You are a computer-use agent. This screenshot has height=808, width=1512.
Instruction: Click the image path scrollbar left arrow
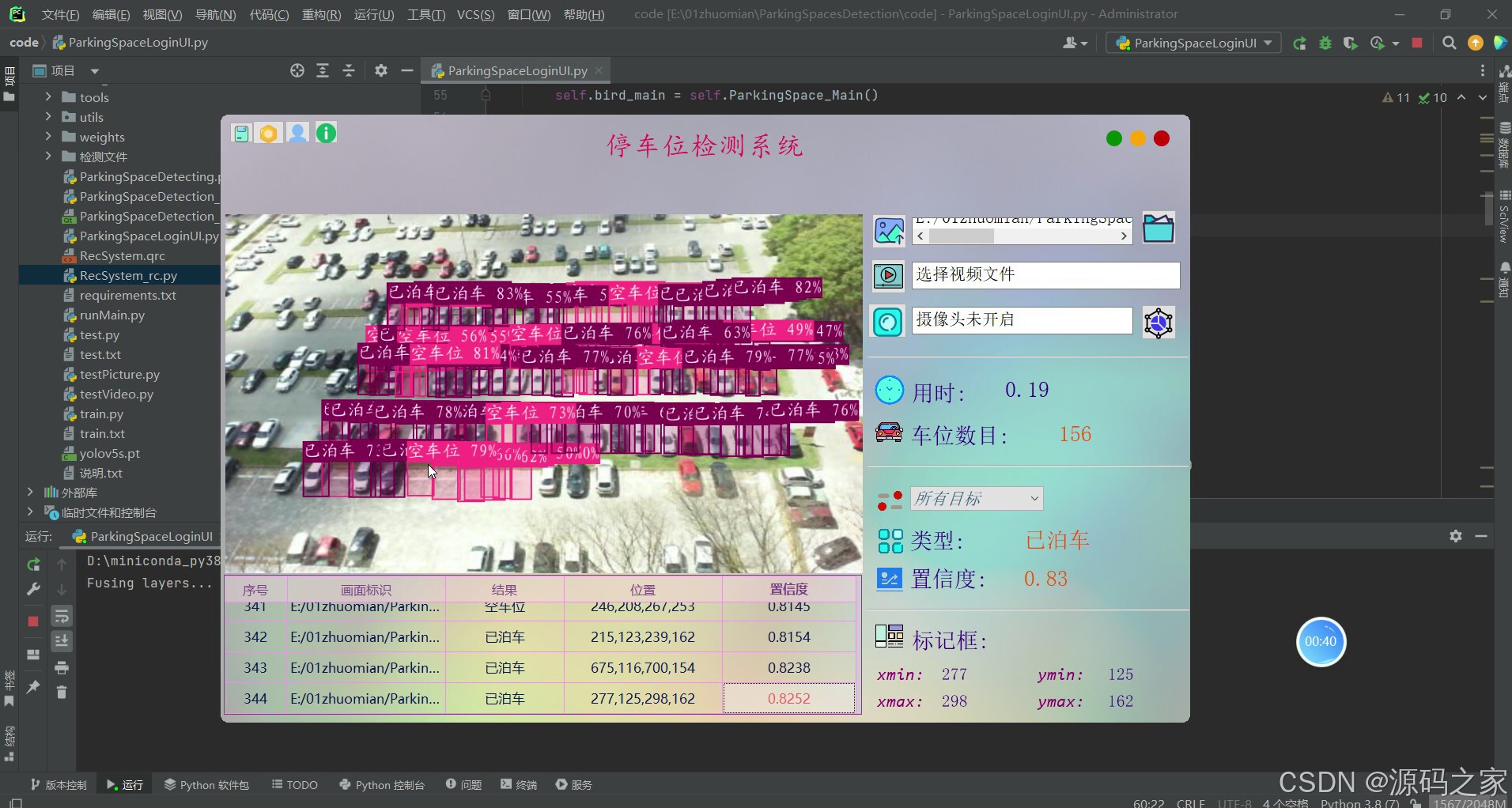pyautogui.click(x=920, y=236)
